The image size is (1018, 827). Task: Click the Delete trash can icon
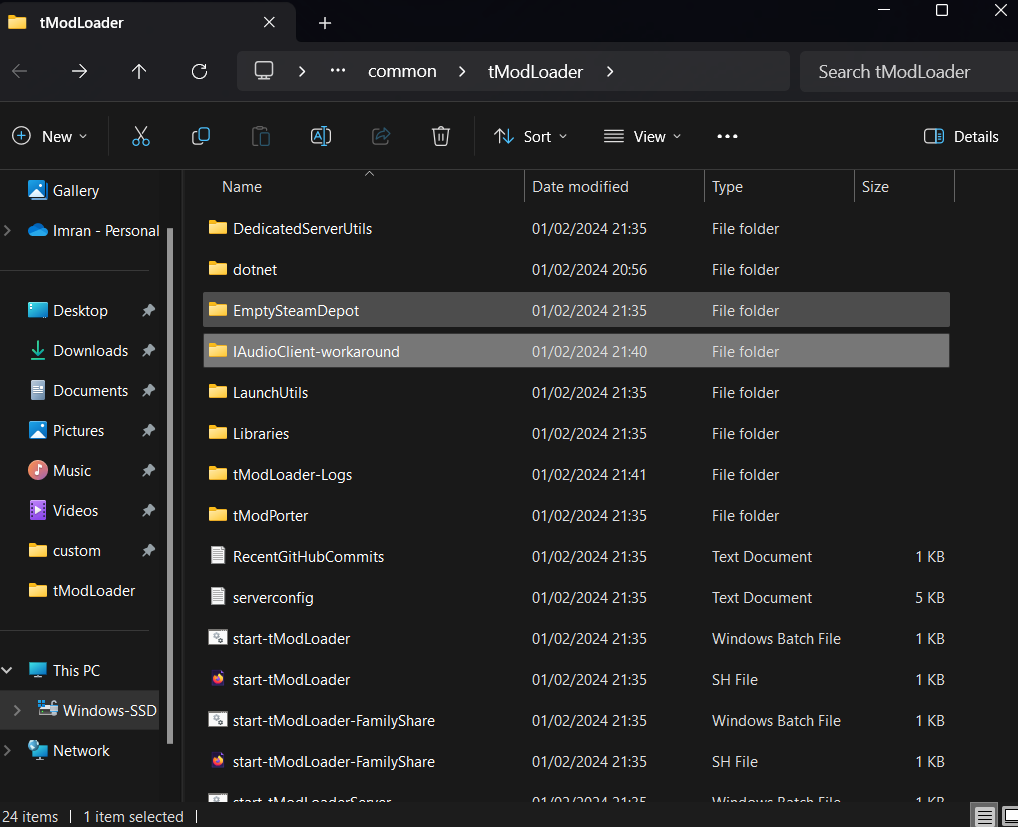point(441,136)
